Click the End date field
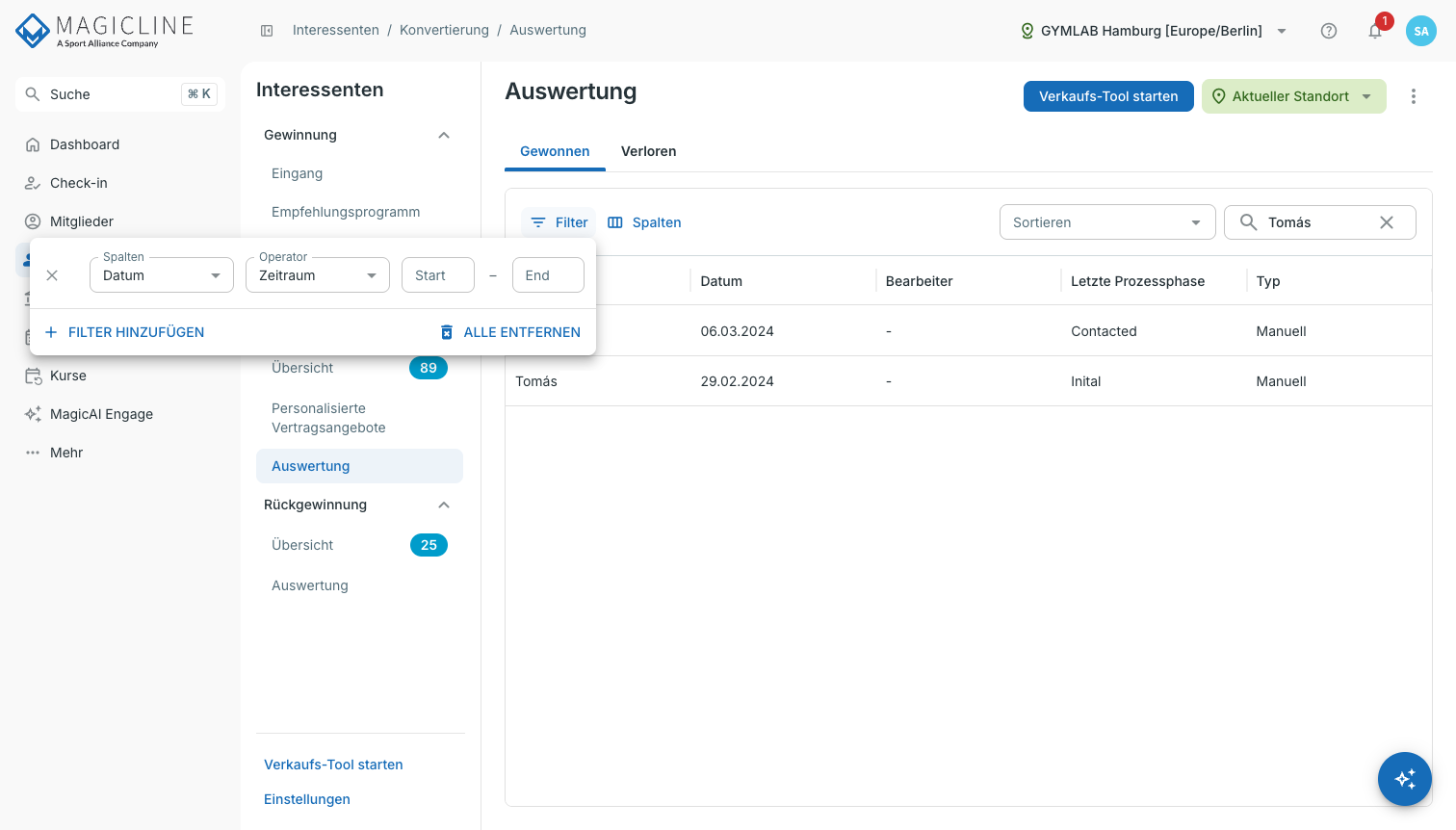The width and height of the screenshot is (1456, 830). click(548, 275)
